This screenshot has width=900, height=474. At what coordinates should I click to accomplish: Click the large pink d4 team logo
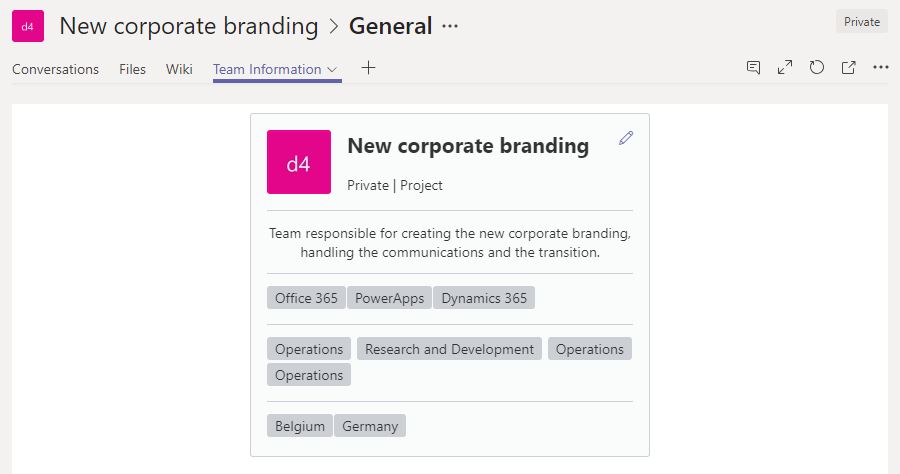299,162
